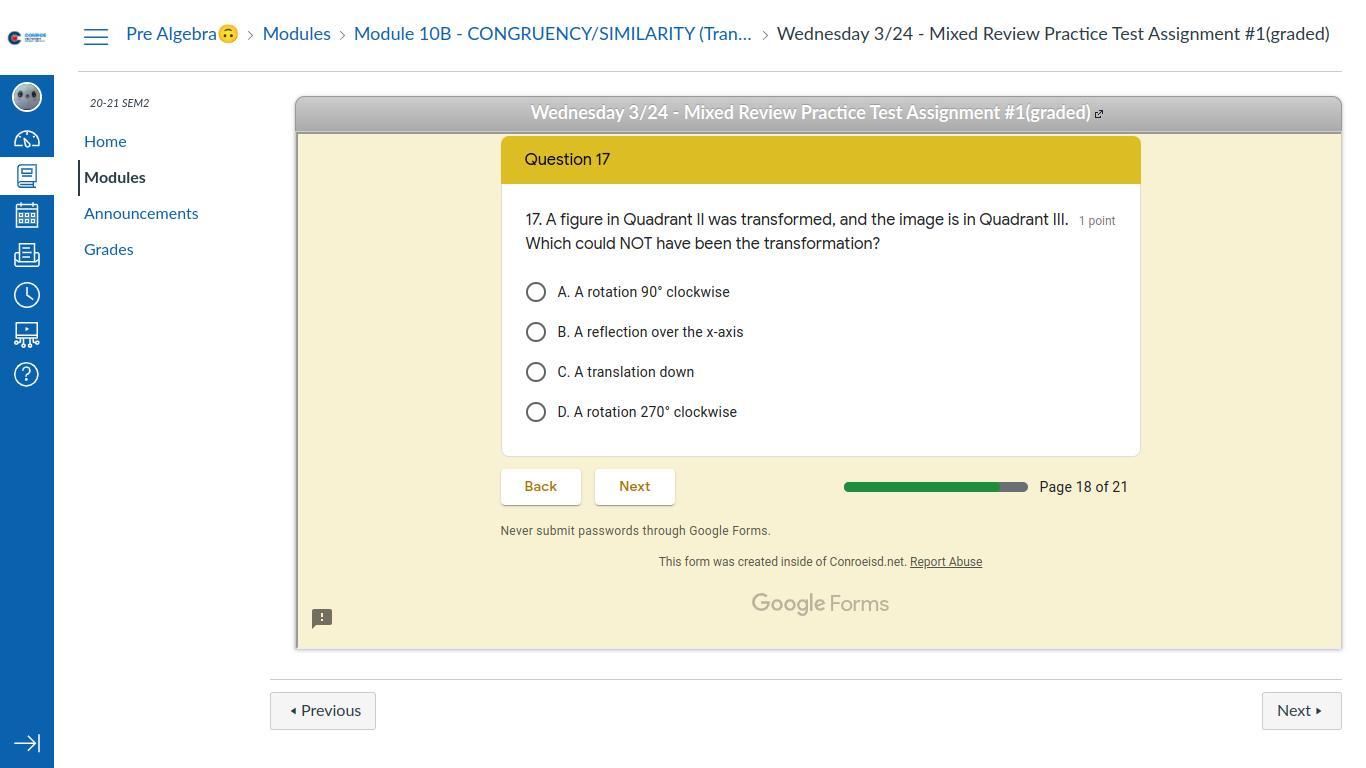Click the '20-21 SEM2' term label

pyautogui.click(x=120, y=103)
